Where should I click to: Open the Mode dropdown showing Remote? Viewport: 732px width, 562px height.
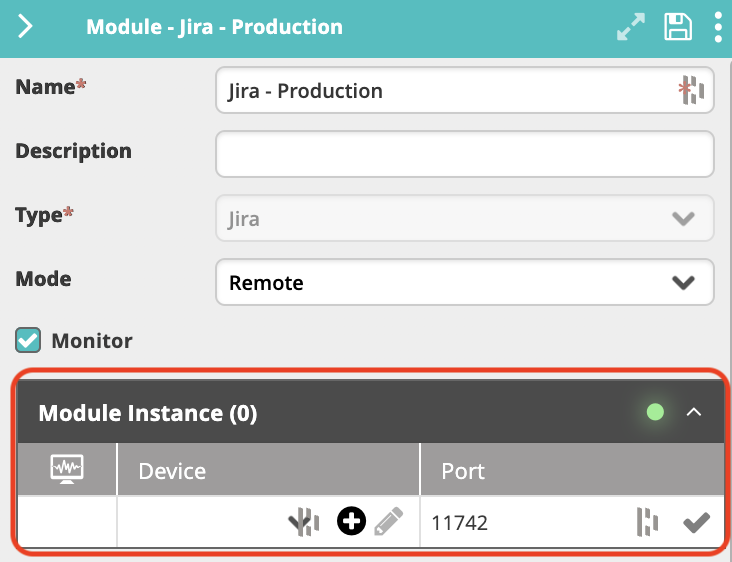[x=465, y=282]
